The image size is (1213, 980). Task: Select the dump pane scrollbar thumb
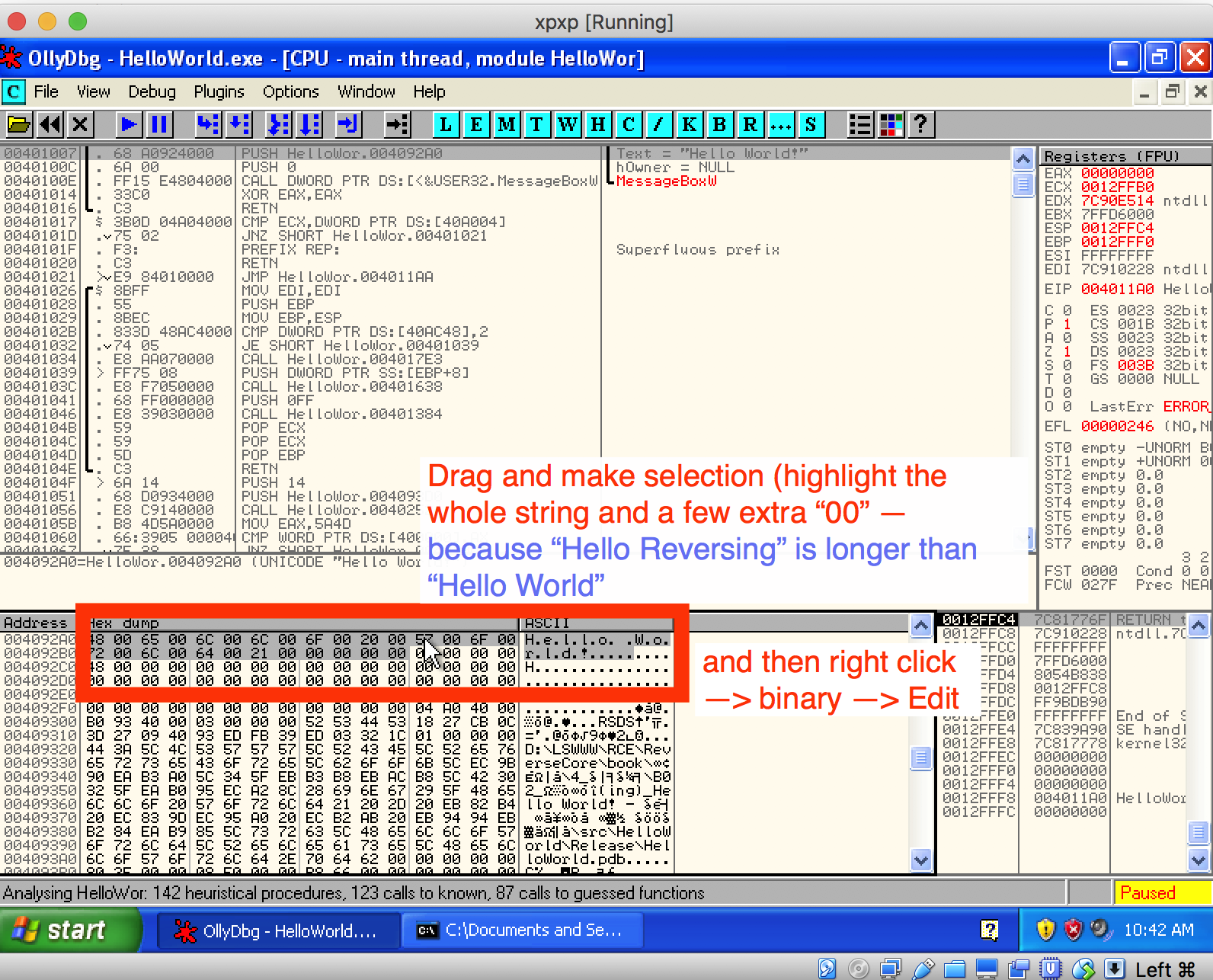tap(921, 757)
